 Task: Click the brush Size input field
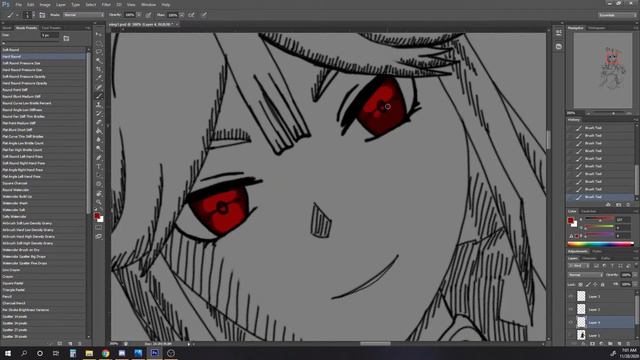coord(50,36)
